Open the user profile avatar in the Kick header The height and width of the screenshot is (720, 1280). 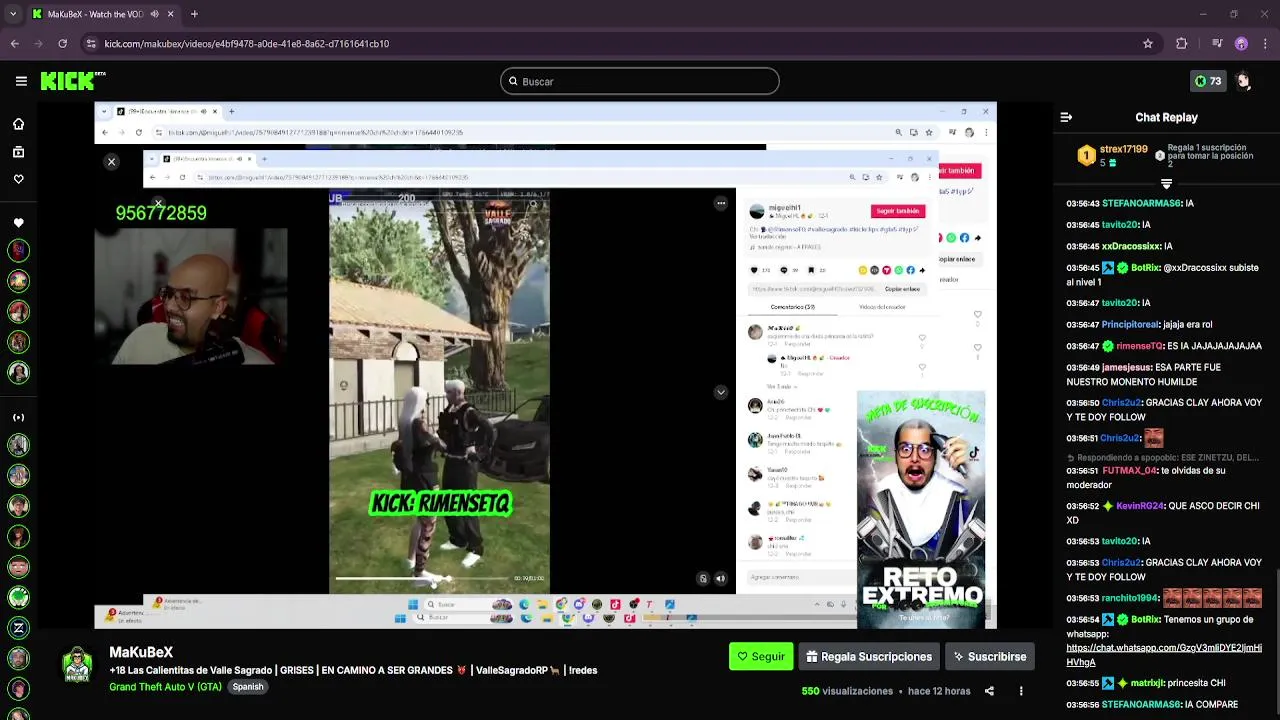point(1243,81)
